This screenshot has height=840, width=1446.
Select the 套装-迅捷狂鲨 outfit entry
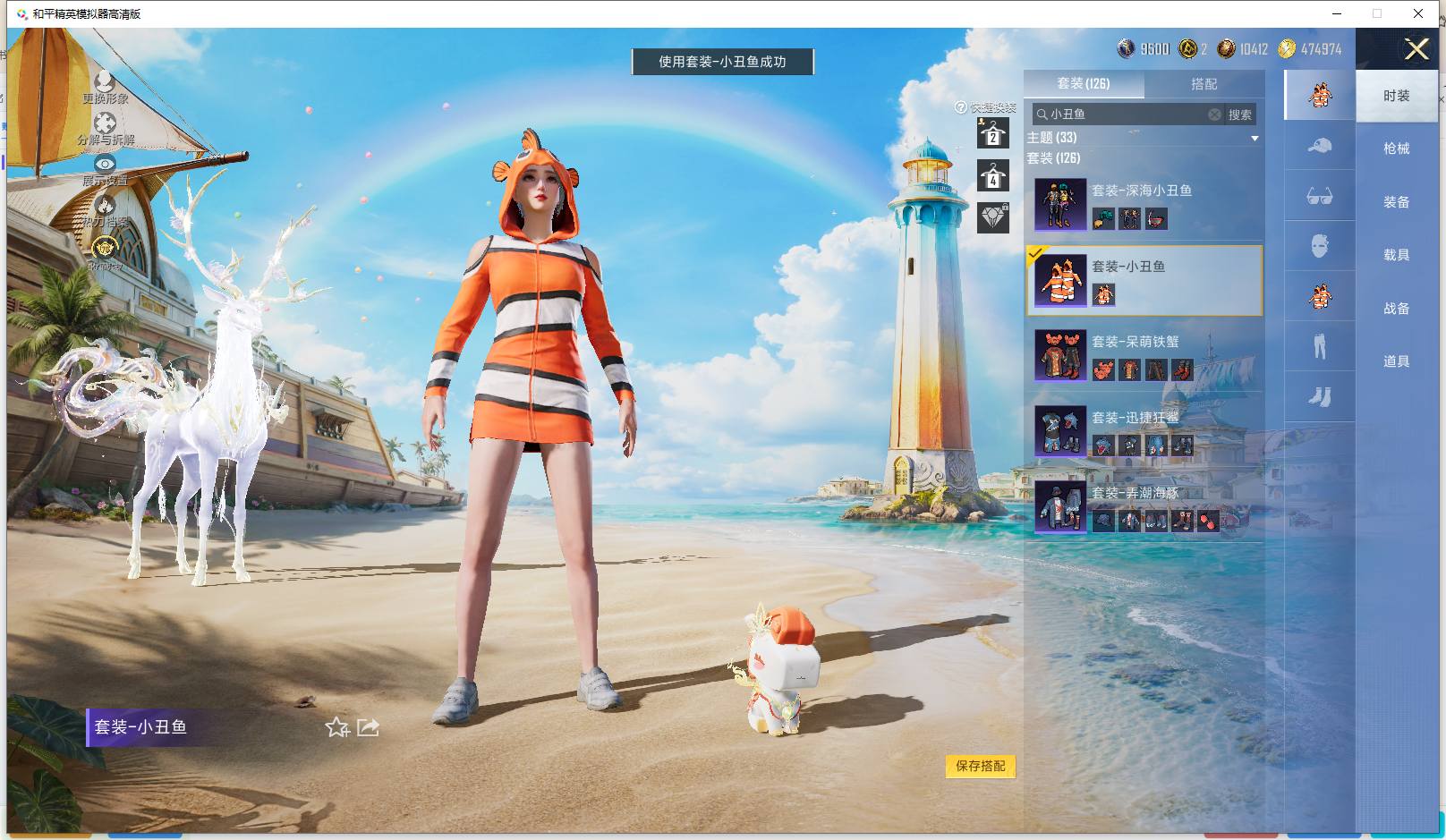click(1144, 431)
